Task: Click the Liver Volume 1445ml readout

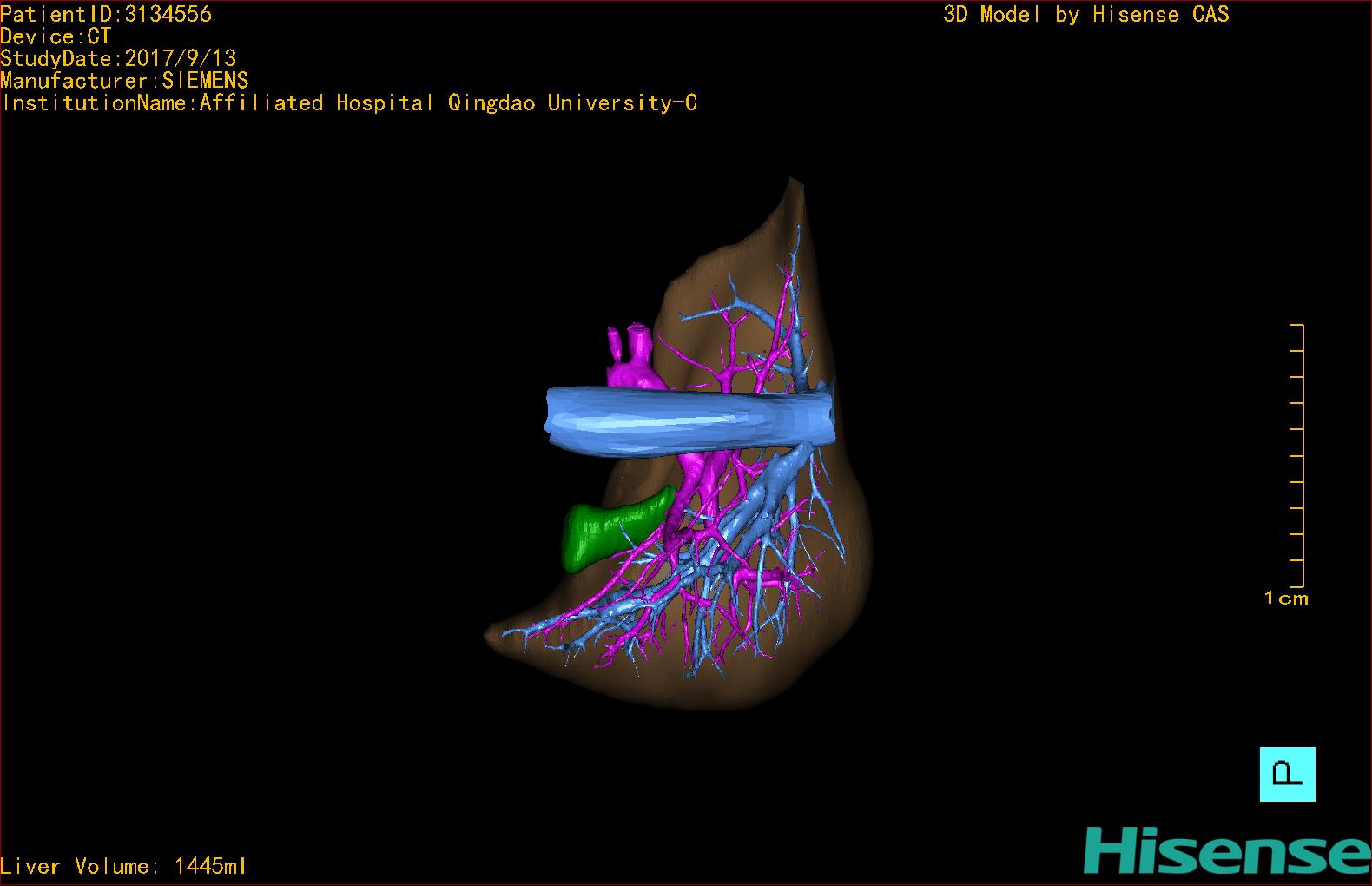Action: [x=123, y=866]
